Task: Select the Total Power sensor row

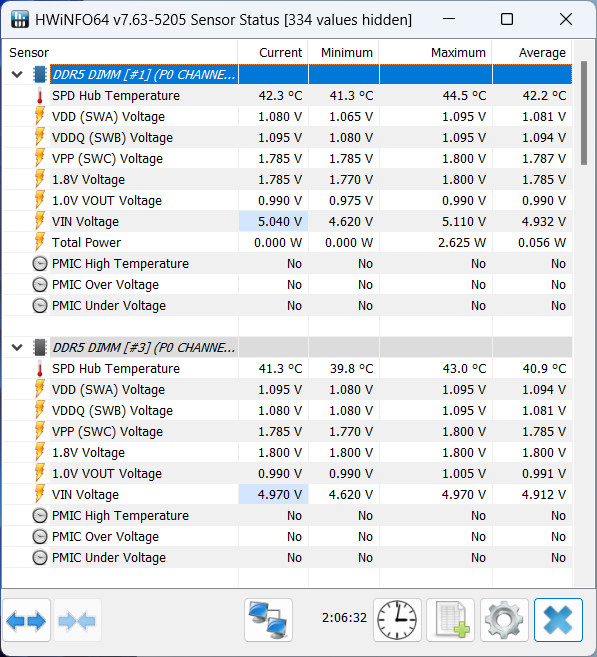Action: pyautogui.click(x=287, y=243)
